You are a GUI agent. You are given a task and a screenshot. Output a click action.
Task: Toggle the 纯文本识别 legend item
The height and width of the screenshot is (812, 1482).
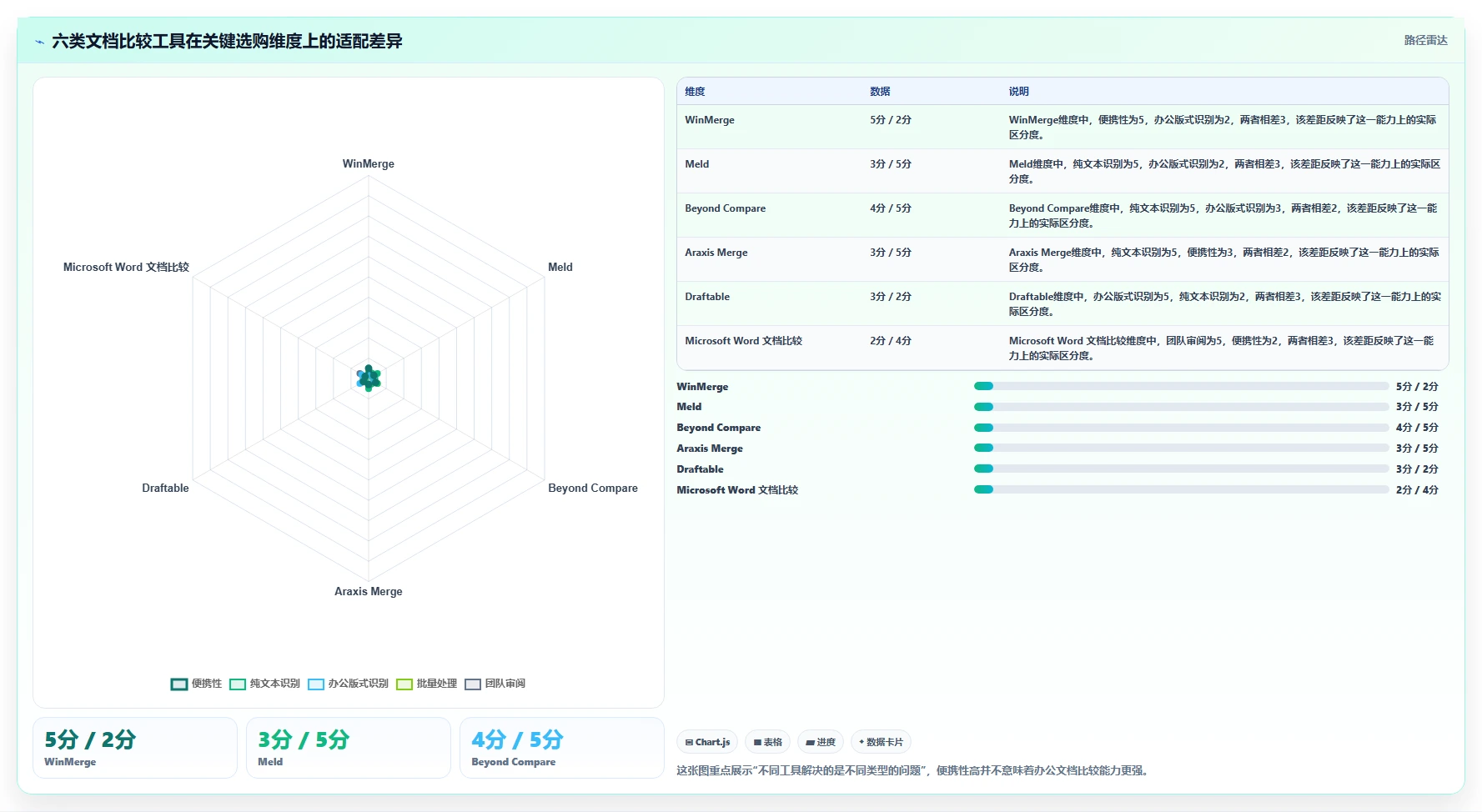coord(264,684)
